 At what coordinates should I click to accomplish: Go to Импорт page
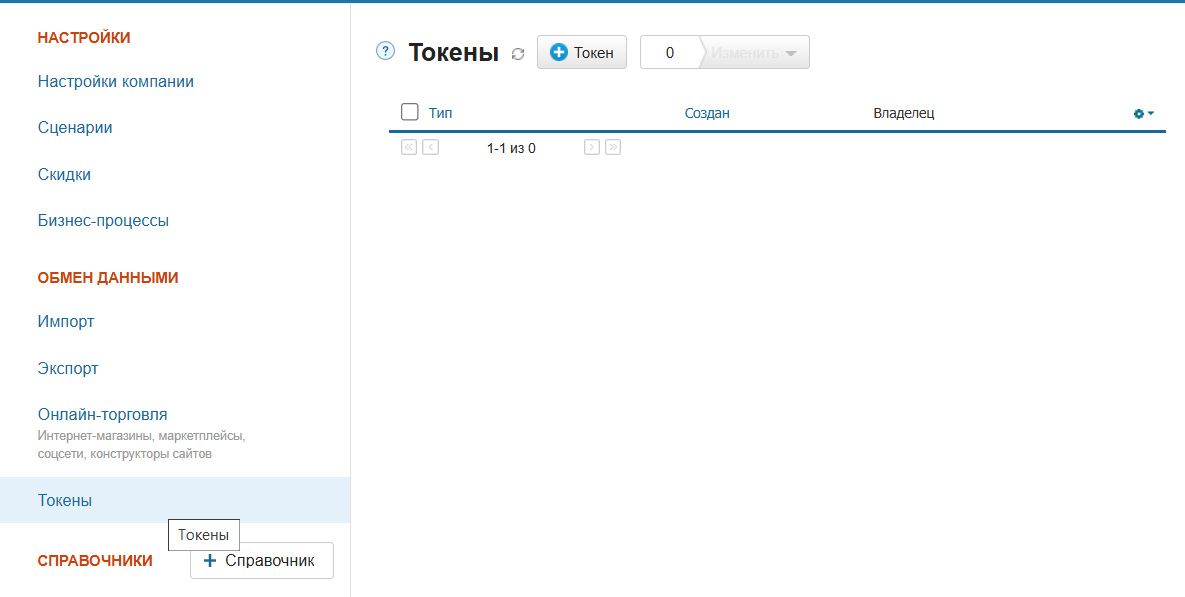[66, 322]
